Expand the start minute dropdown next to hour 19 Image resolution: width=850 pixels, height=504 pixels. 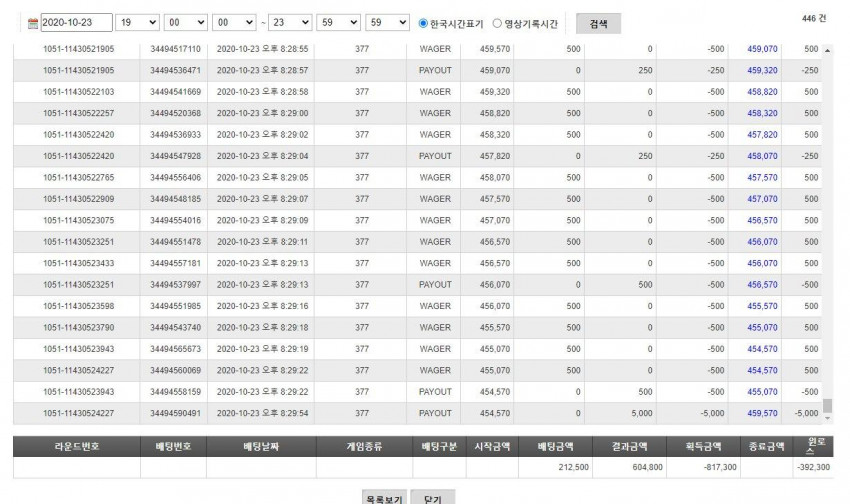point(185,23)
